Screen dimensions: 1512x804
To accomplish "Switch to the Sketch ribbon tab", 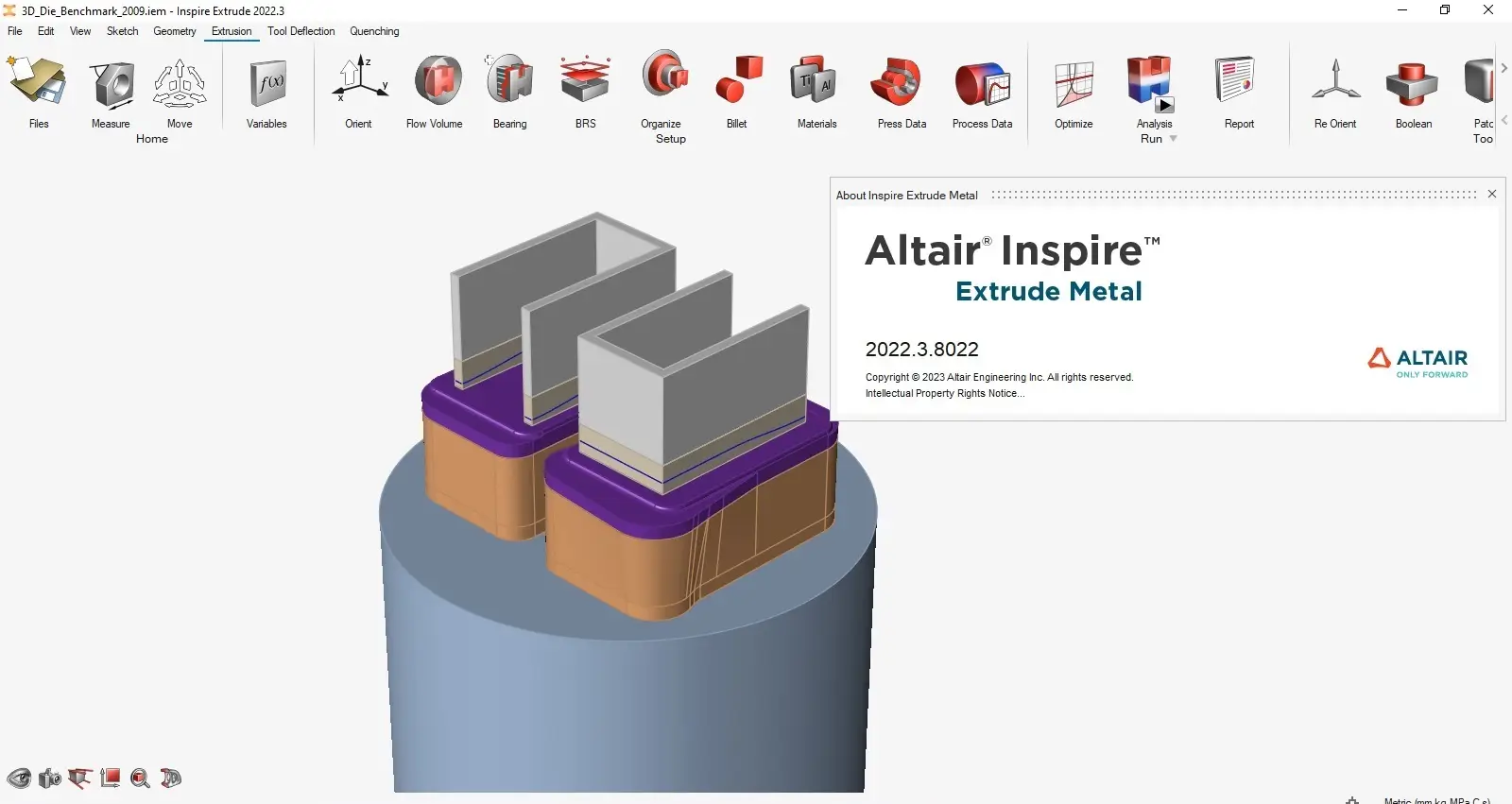I will click(123, 31).
